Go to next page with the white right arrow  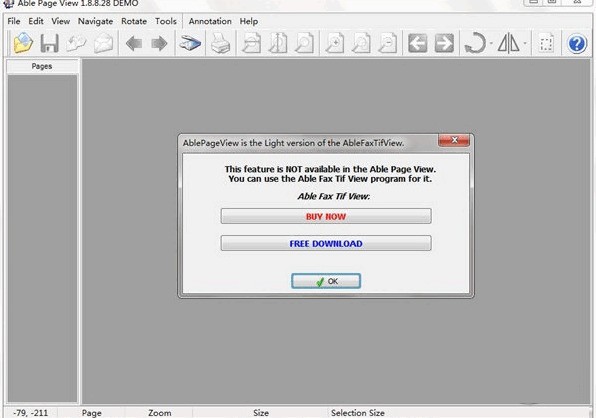point(444,43)
